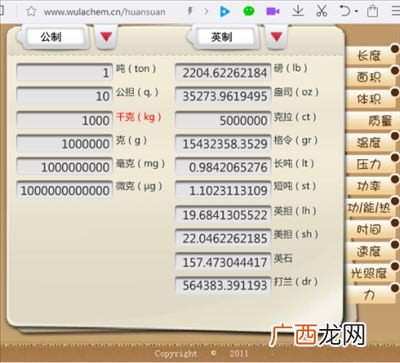Screen dimensions: 400x363
Task: Click the red 千克 (kg) label
Action: point(139,117)
